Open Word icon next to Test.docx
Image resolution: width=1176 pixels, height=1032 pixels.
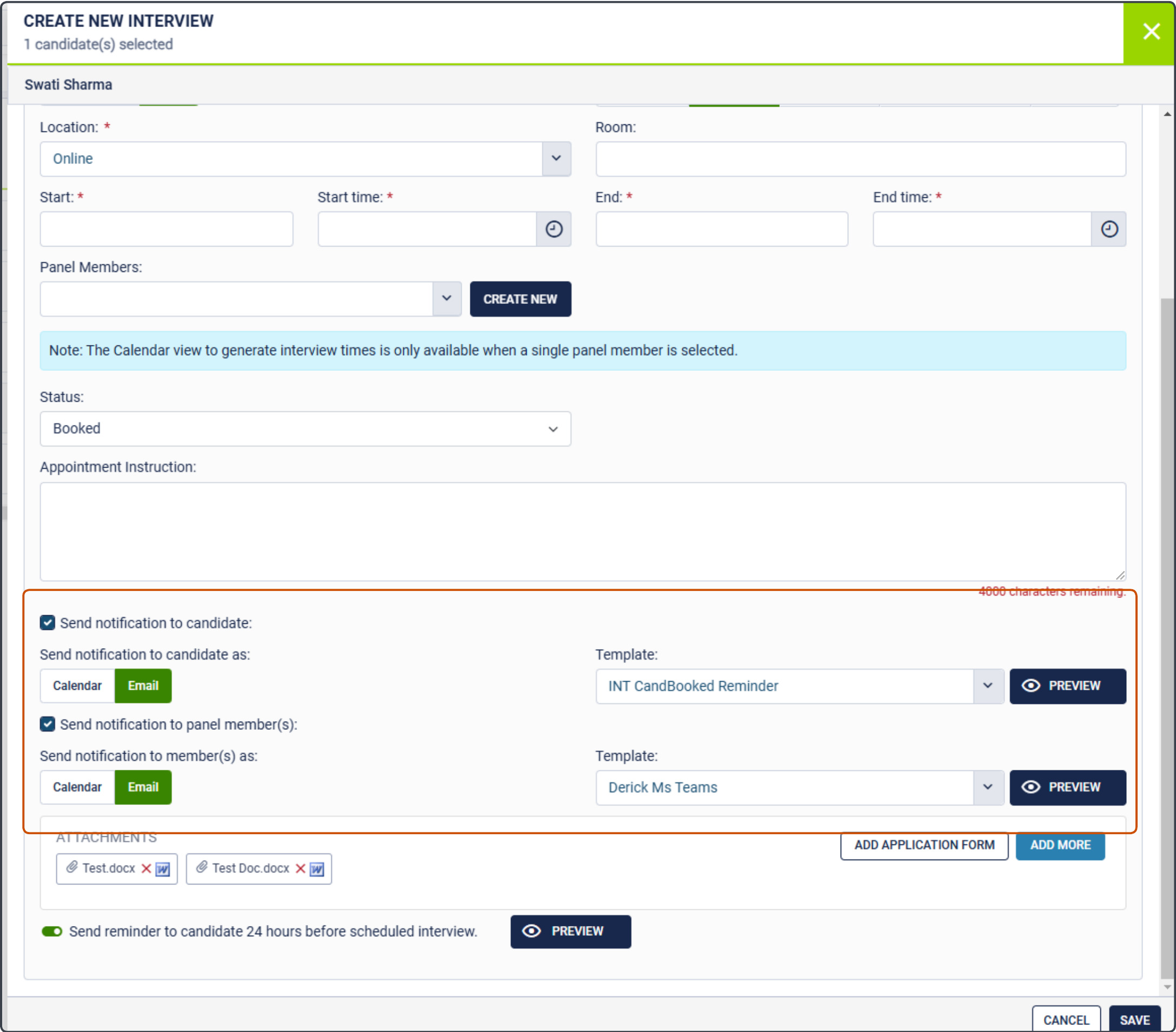click(x=163, y=869)
